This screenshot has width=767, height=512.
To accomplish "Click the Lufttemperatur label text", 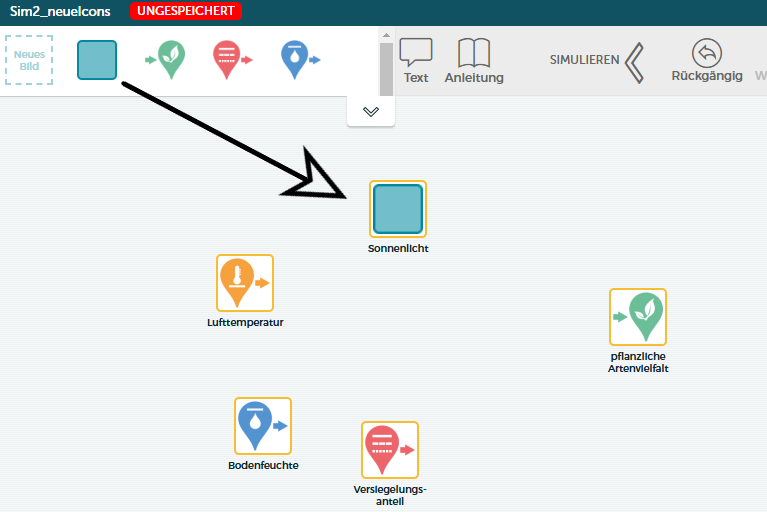I will [x=245, y=323].
